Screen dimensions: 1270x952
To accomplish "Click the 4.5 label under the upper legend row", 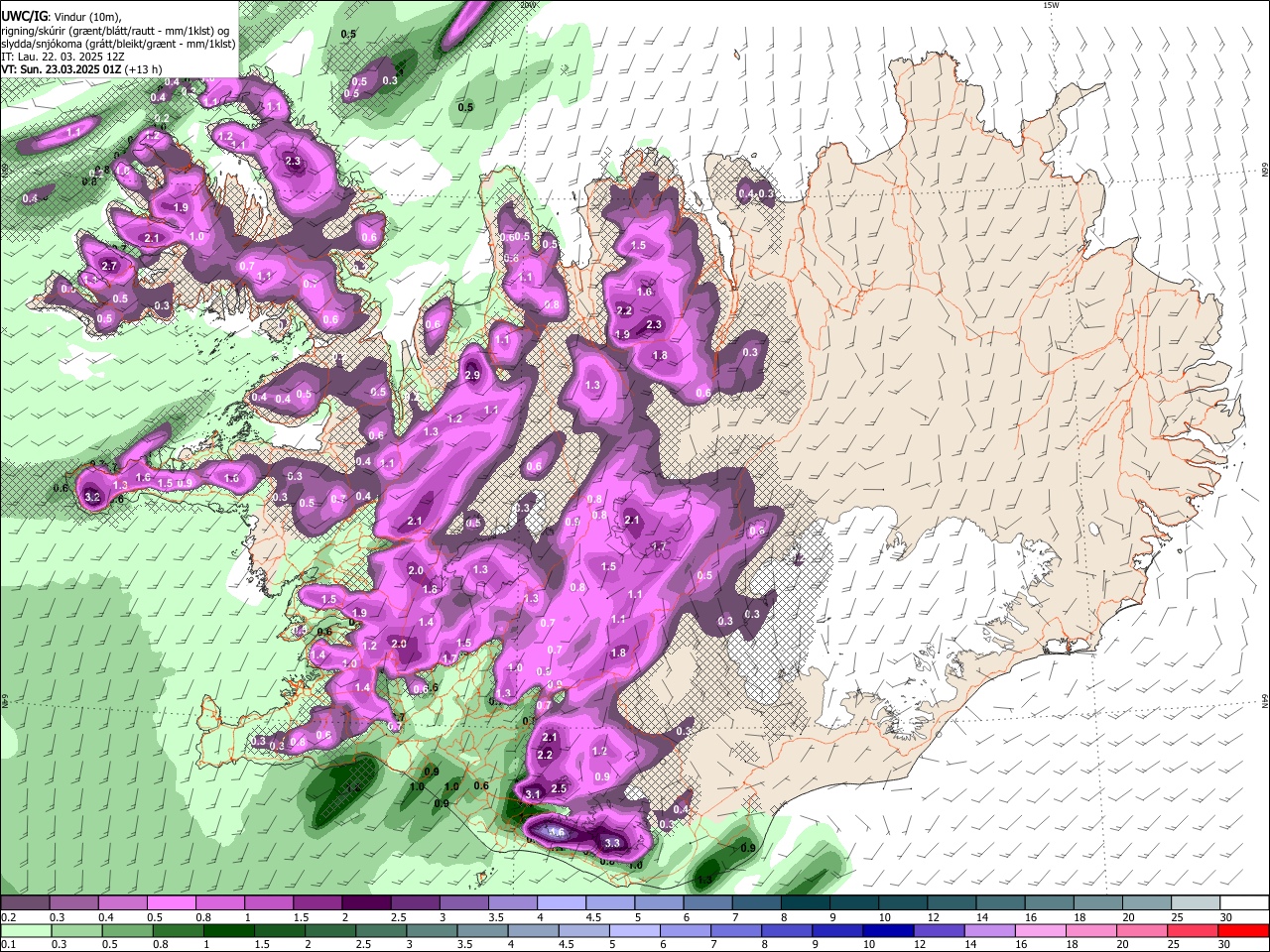I will tap(593, 917).
